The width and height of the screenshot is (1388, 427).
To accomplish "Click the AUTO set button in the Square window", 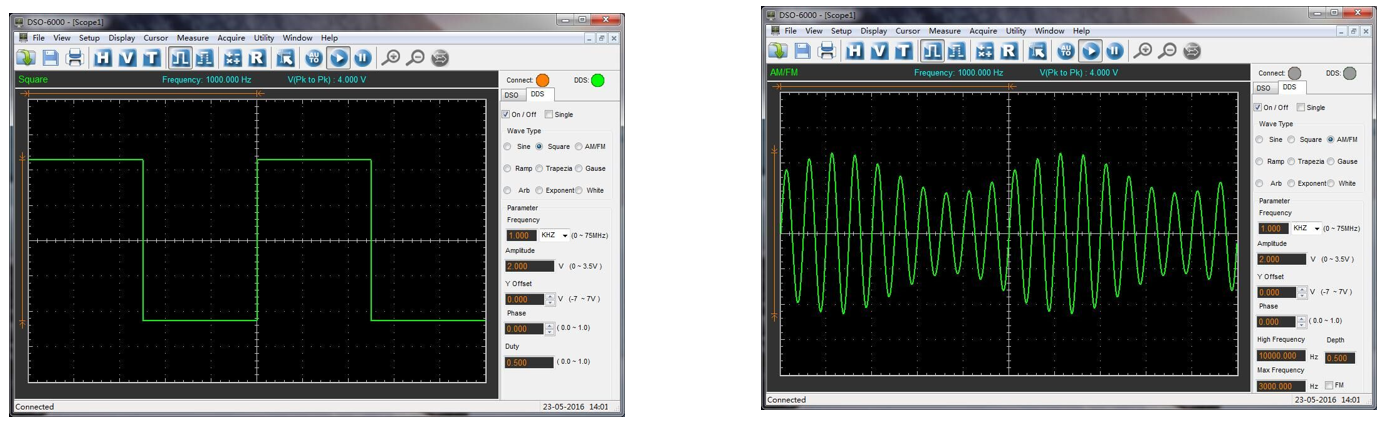I will click(314, 58).
